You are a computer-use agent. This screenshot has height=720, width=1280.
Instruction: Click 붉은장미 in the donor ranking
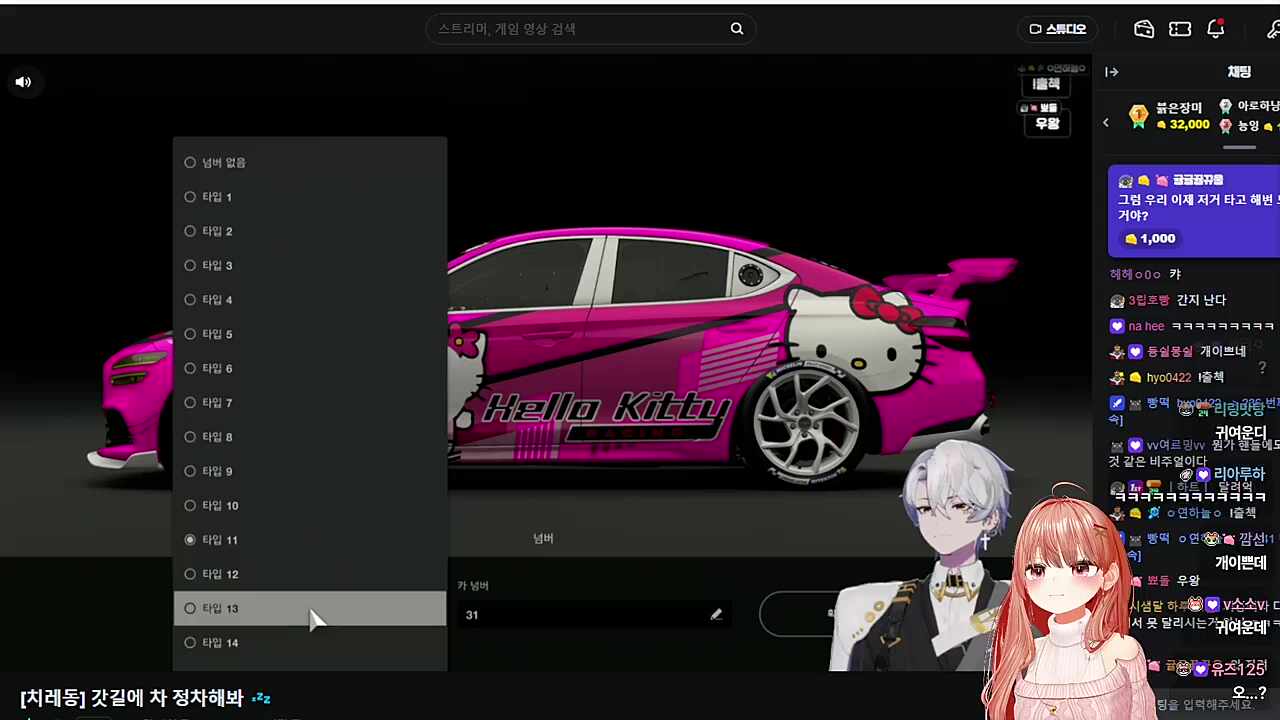(x=1179, y=108)
